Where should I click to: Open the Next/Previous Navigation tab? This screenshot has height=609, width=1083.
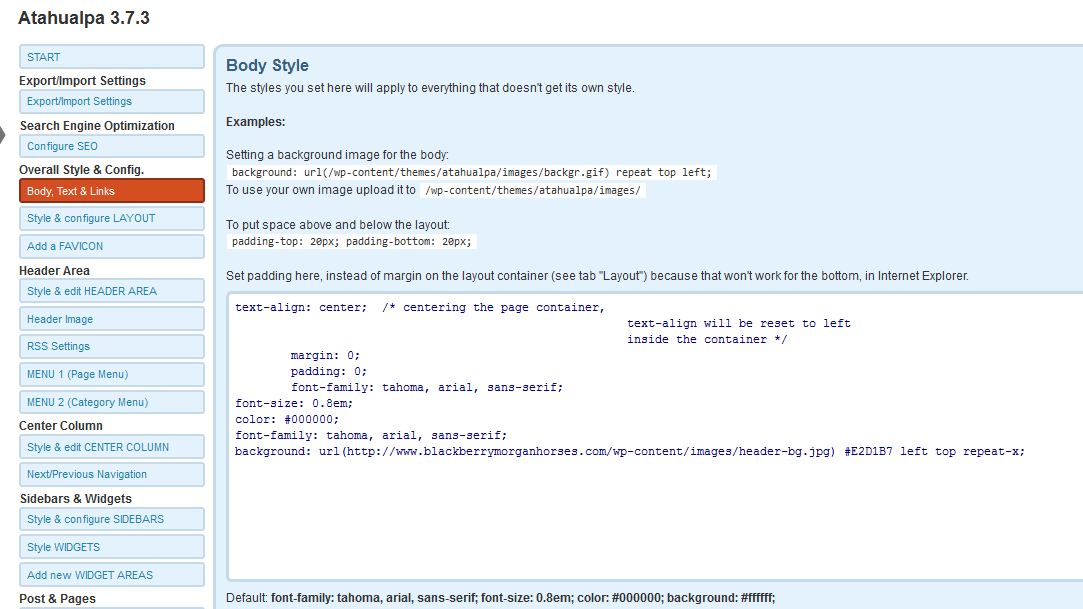112,474
